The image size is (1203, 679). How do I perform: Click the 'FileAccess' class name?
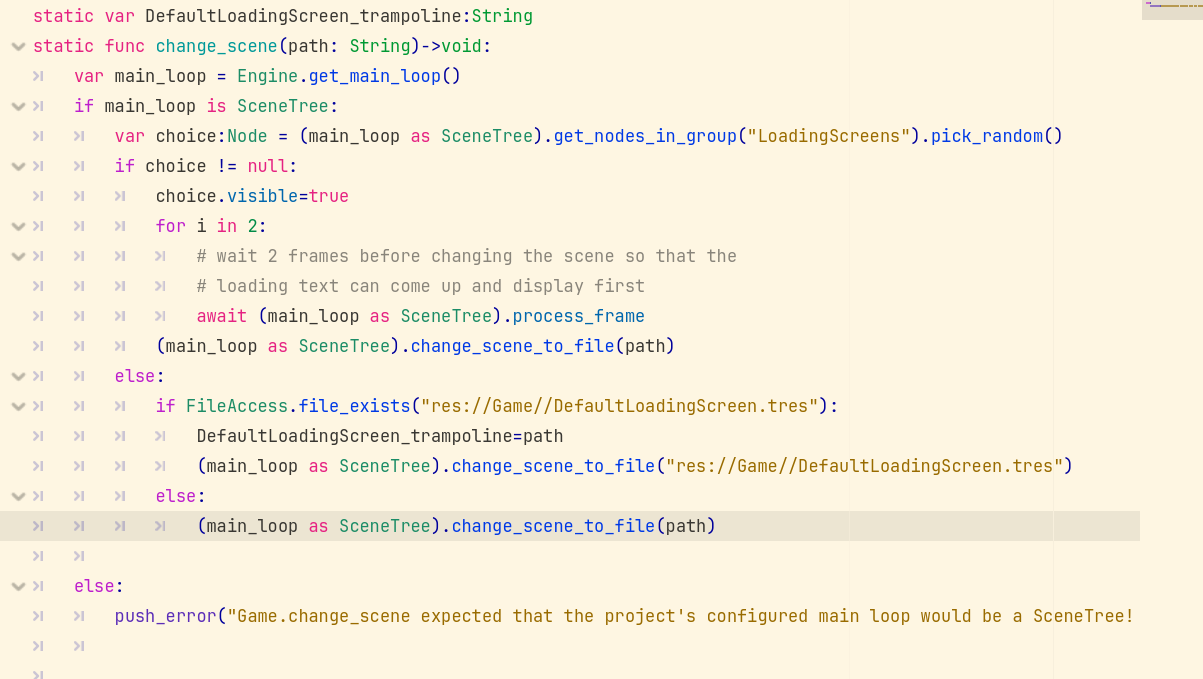coord(237,406)
